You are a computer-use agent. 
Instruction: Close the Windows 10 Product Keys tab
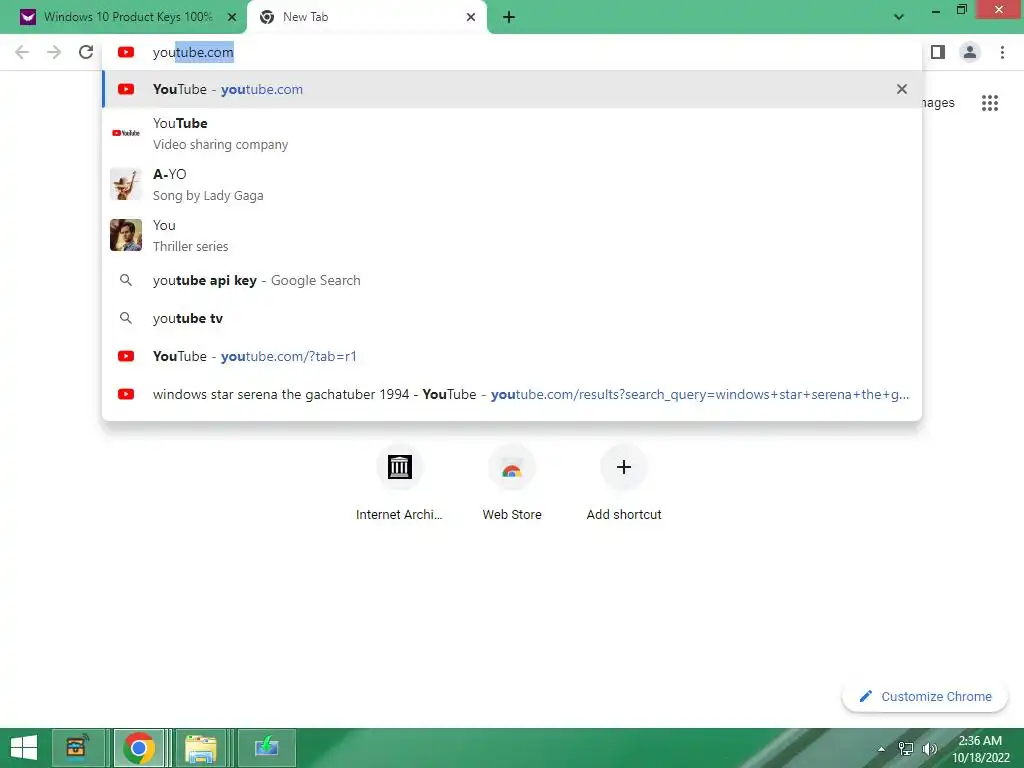[x=232, y=17]
